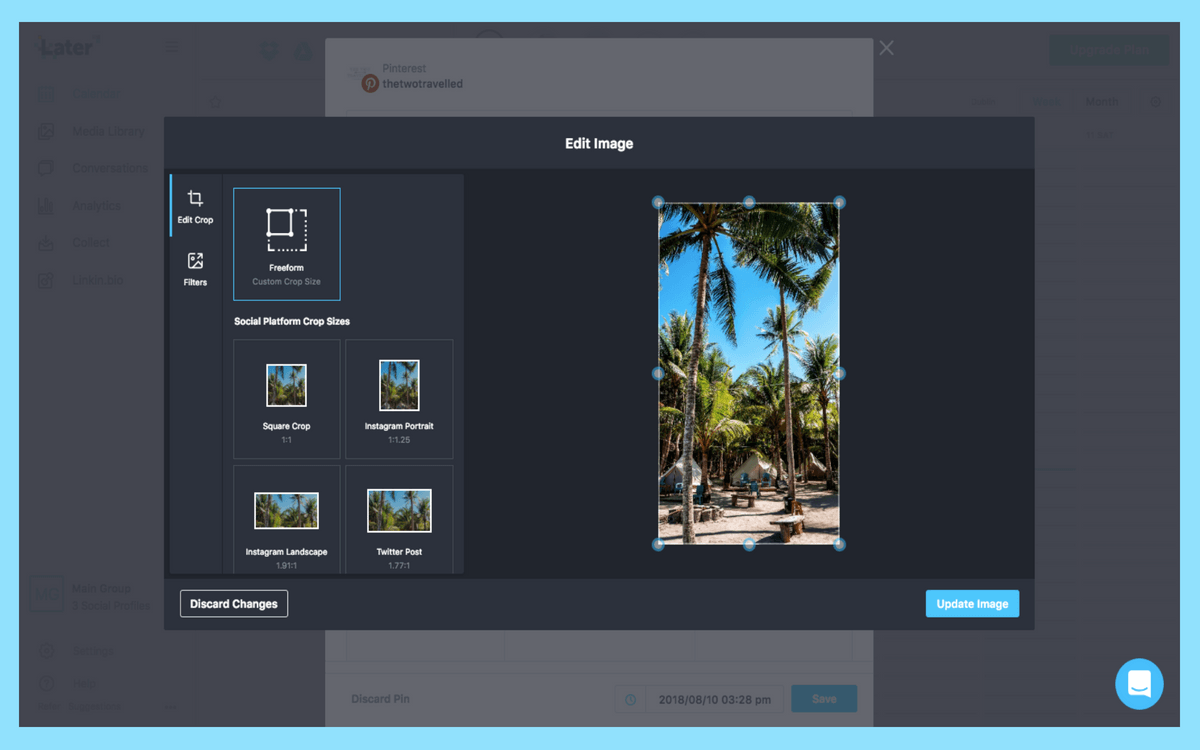
Task: Click the Pinterest profile icon for thetwotravelled
Action: pyautogui.click(x=370, y=84)
